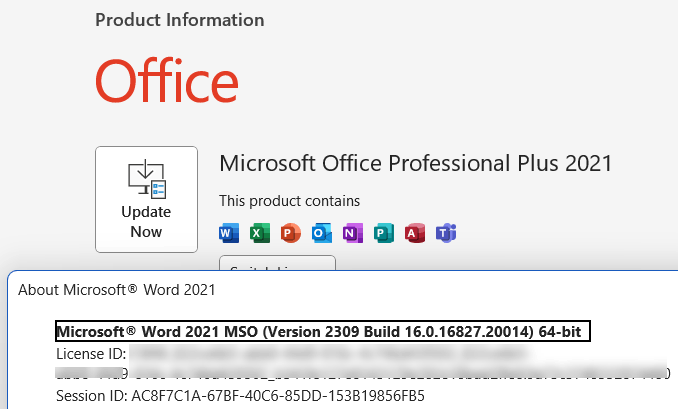Viewport: 678px width, 409px height.
Task: Click the red Office logo
Action: pos(167,81)
